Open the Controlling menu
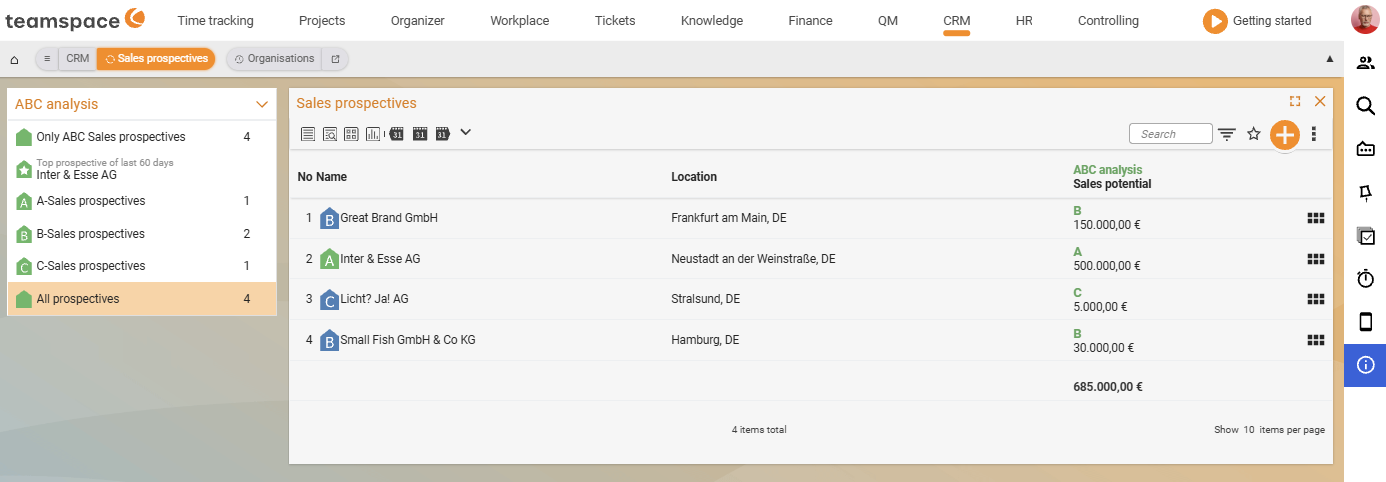The height and width of the screenshot is (482, 1386). [x=1108, y=21]
